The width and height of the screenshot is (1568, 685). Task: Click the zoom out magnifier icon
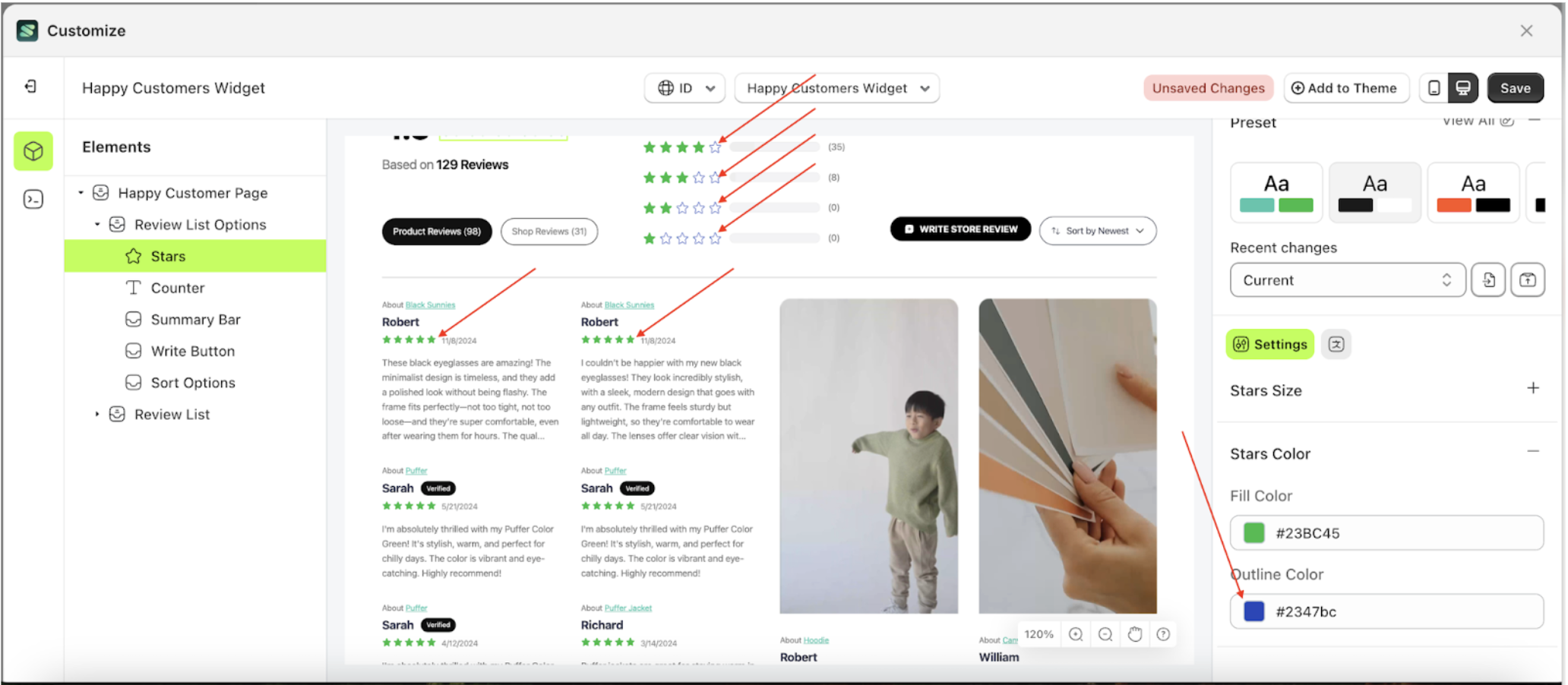(x=1105, y=635)
